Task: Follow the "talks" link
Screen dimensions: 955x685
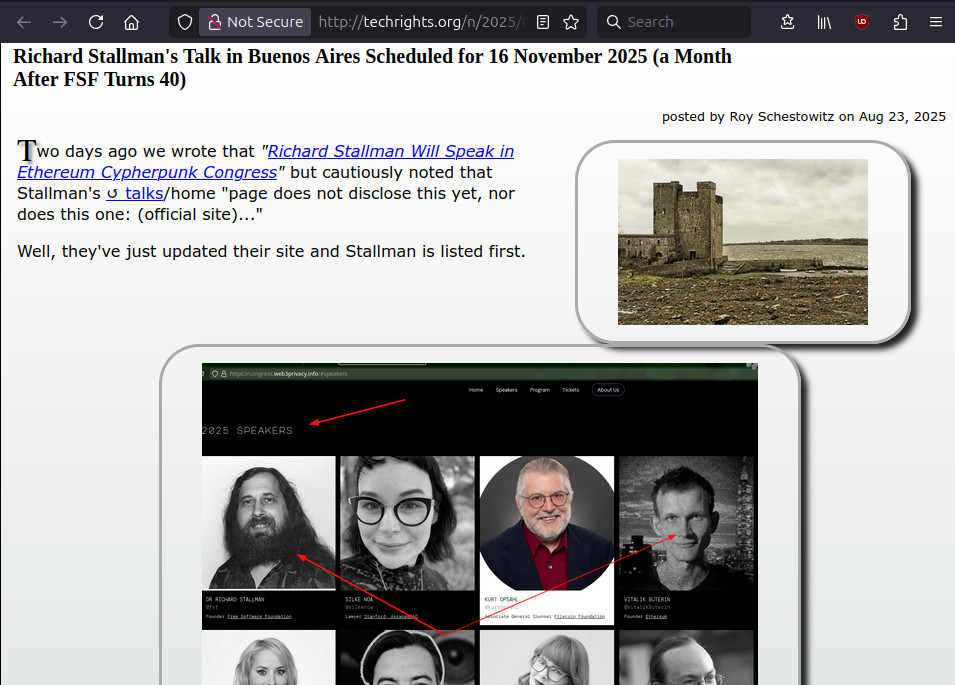Action: [135, 194]
